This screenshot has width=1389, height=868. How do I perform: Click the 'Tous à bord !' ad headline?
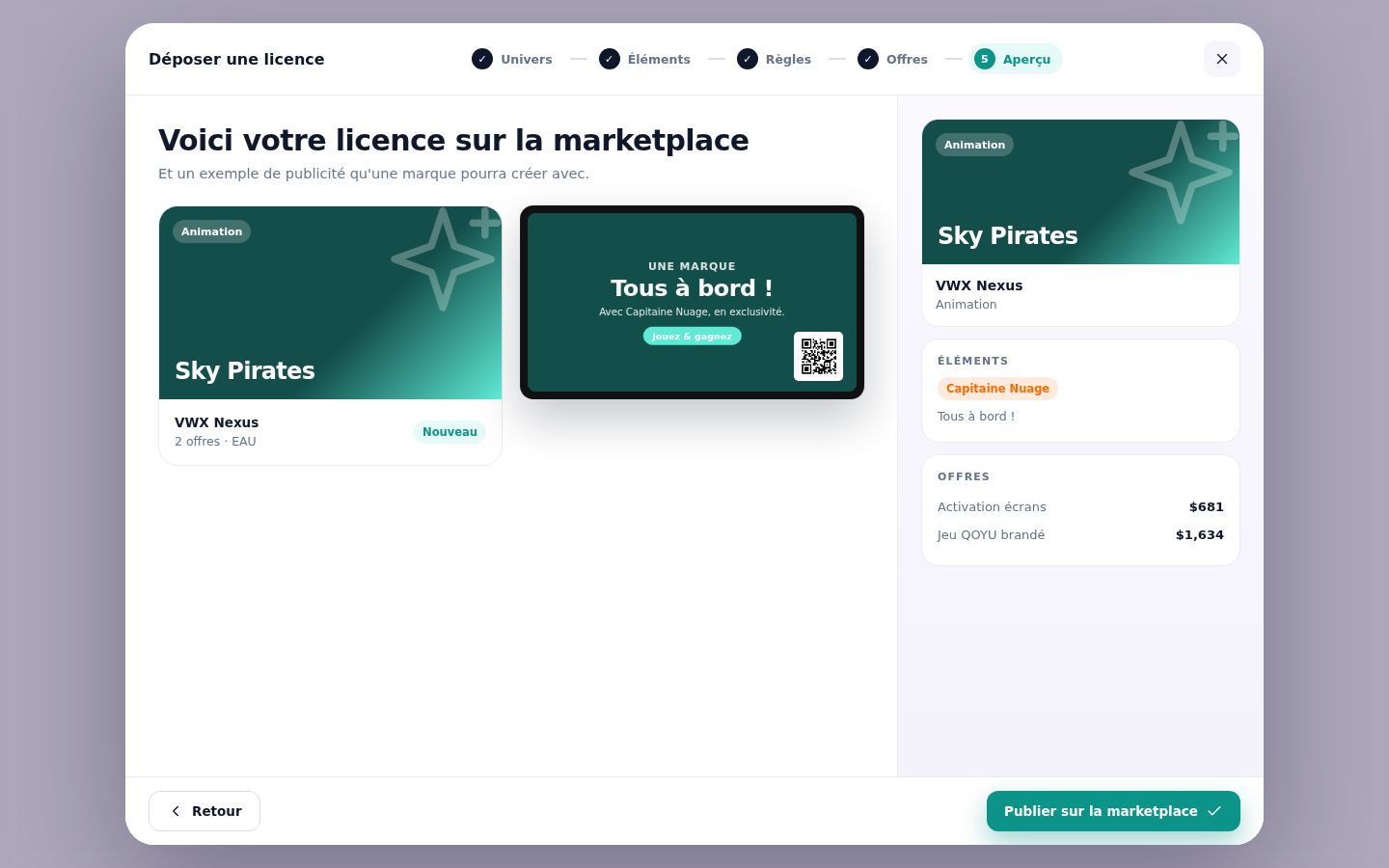point(692,287)
